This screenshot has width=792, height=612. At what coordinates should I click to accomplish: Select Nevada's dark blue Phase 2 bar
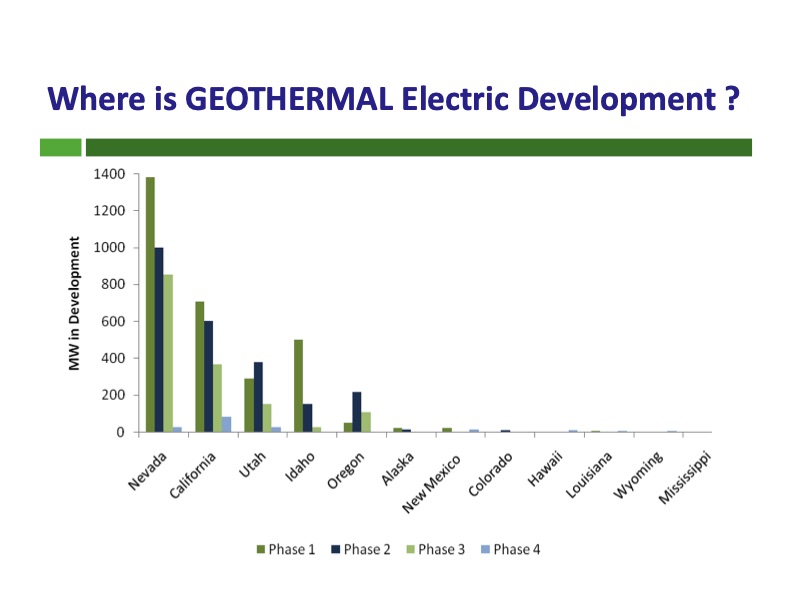(159, 340)
